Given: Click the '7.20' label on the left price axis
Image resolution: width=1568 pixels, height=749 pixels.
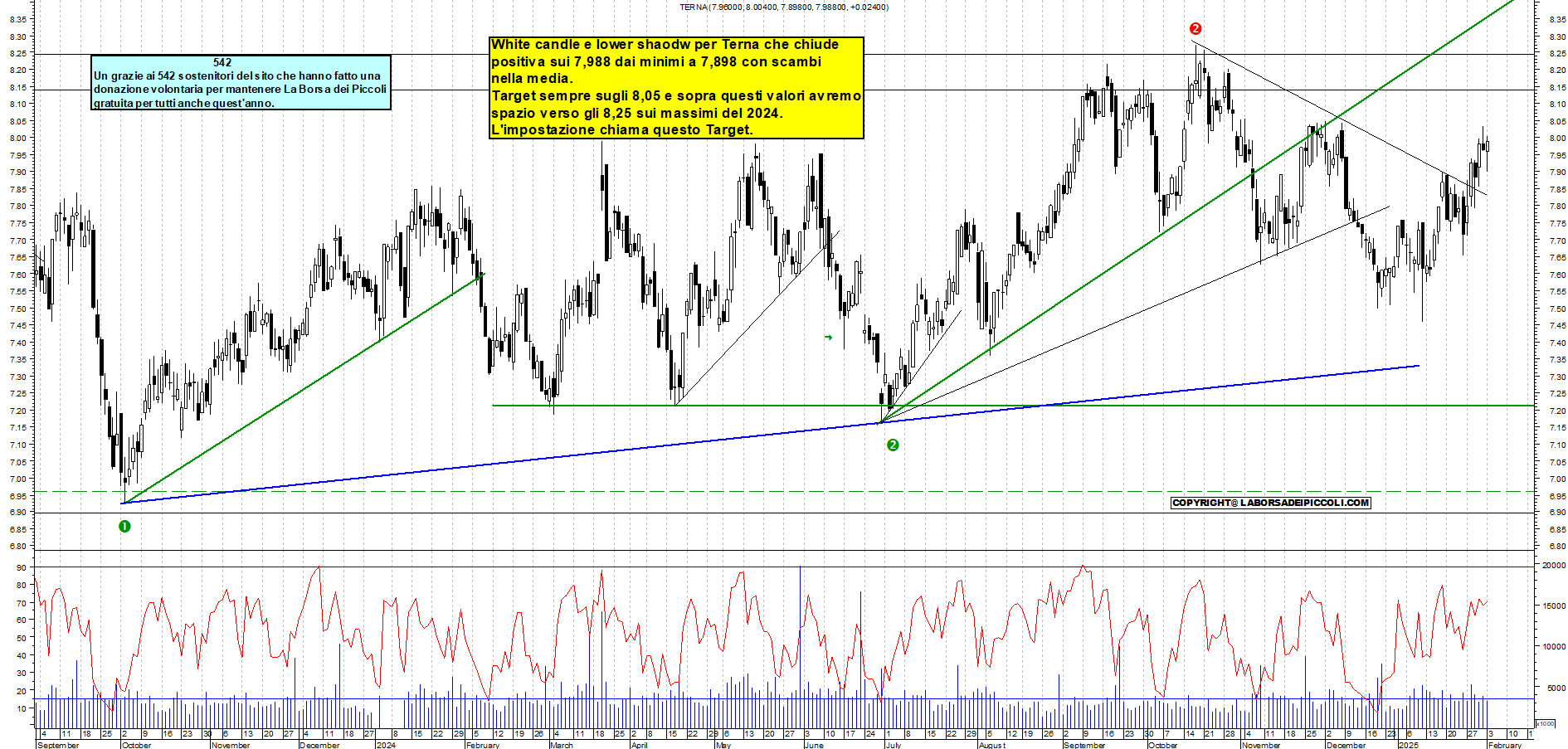Looking at the screenshot, I should point(19,411).
